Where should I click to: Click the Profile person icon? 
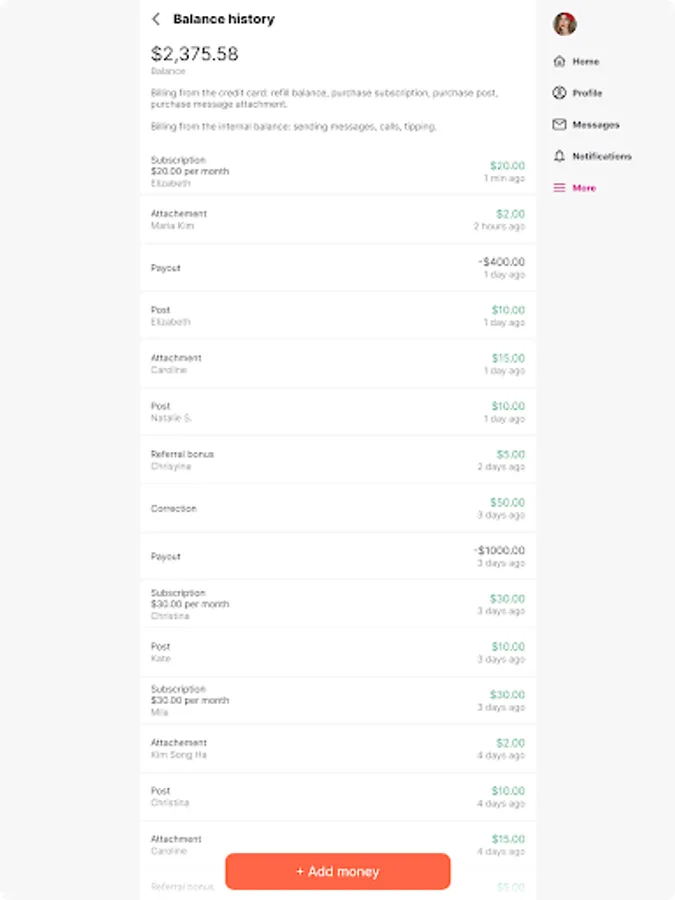tap(560, 93)
